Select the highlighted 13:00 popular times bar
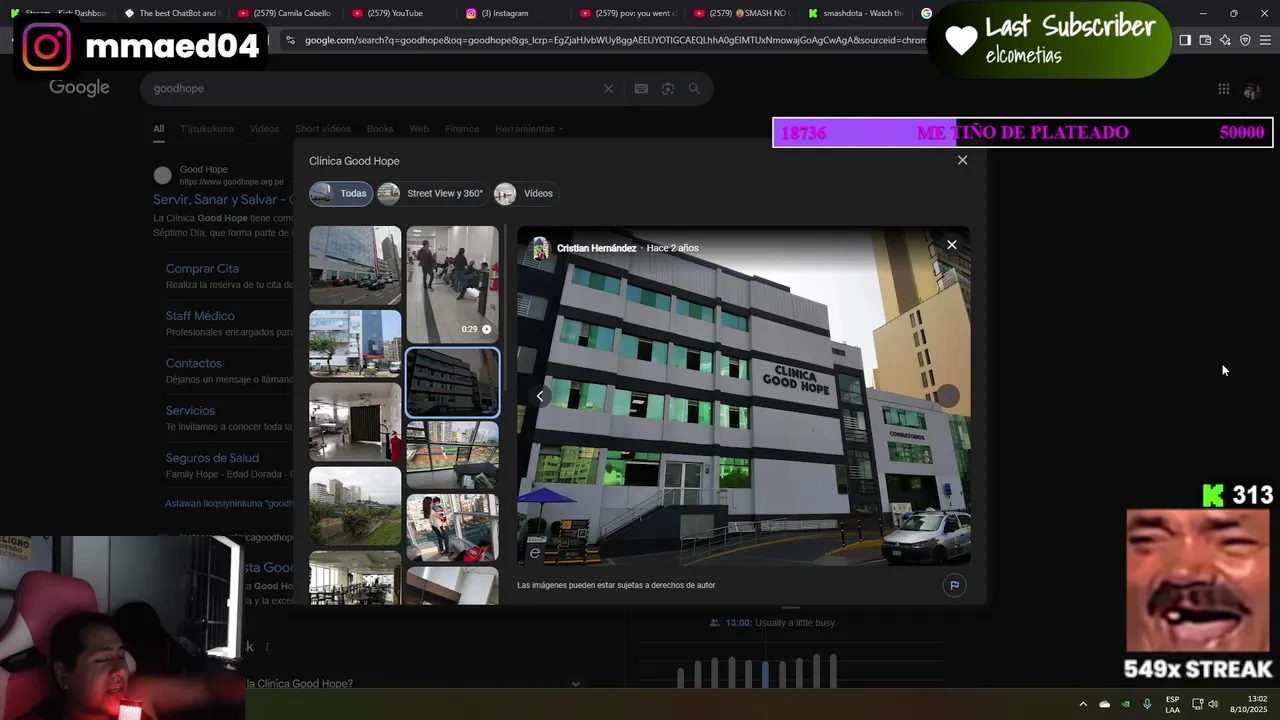This screenshot has width=1280, height=720. pyautogui.click(x=766, y=674)
